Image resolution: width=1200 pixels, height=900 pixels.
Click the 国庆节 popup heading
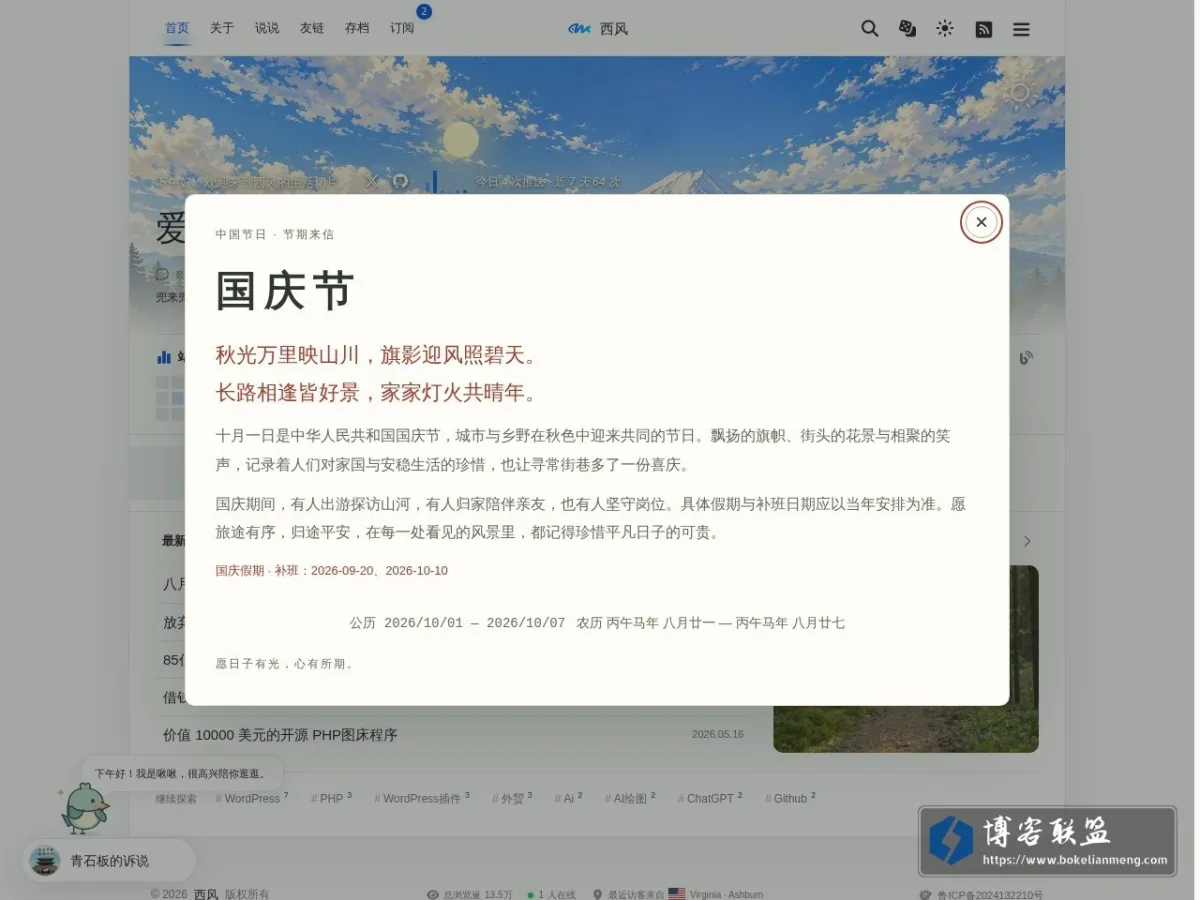(285, 291)
